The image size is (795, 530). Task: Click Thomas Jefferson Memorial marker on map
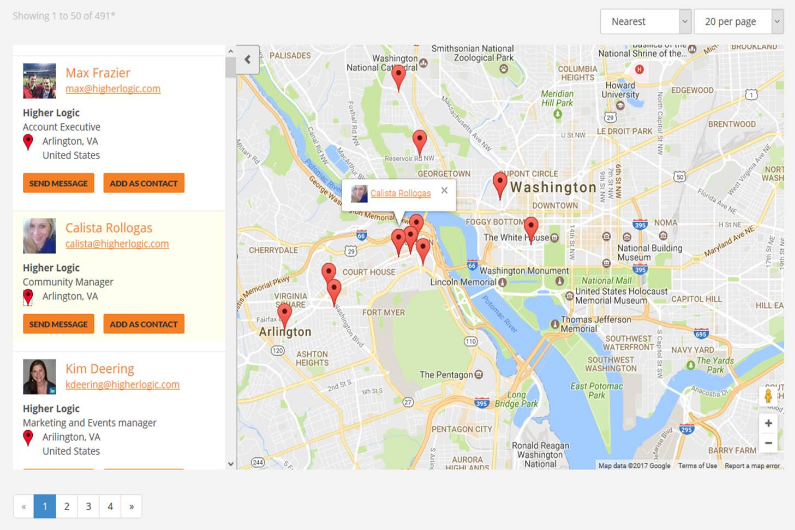555,324
